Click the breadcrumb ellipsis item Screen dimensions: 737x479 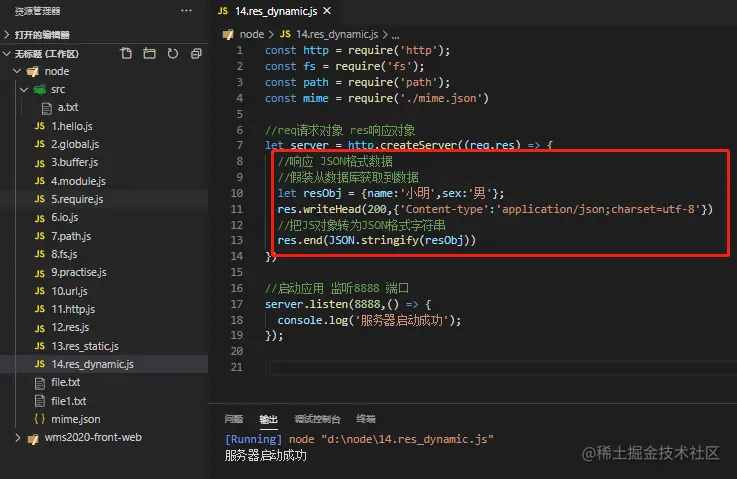pyautogui.click(x=395, y=35)
